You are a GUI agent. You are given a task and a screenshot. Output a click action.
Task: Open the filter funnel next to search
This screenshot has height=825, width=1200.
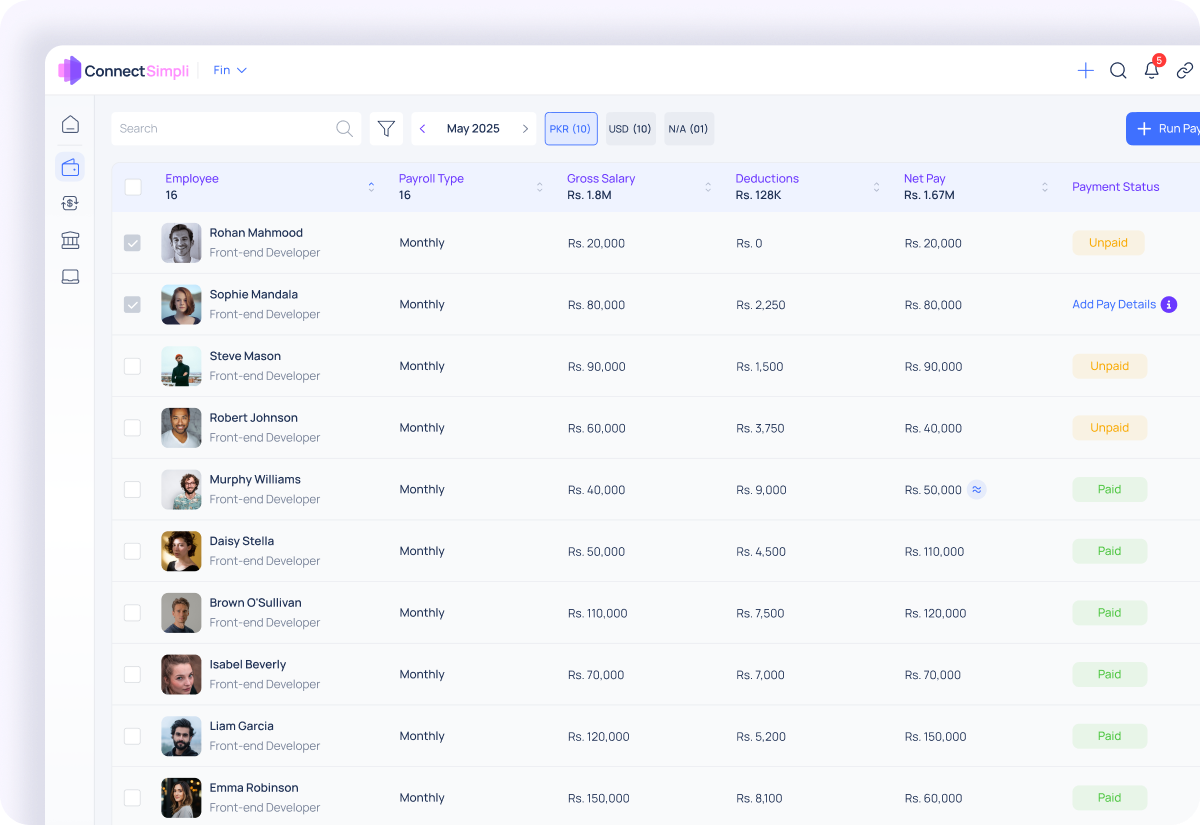coord(386,128)
